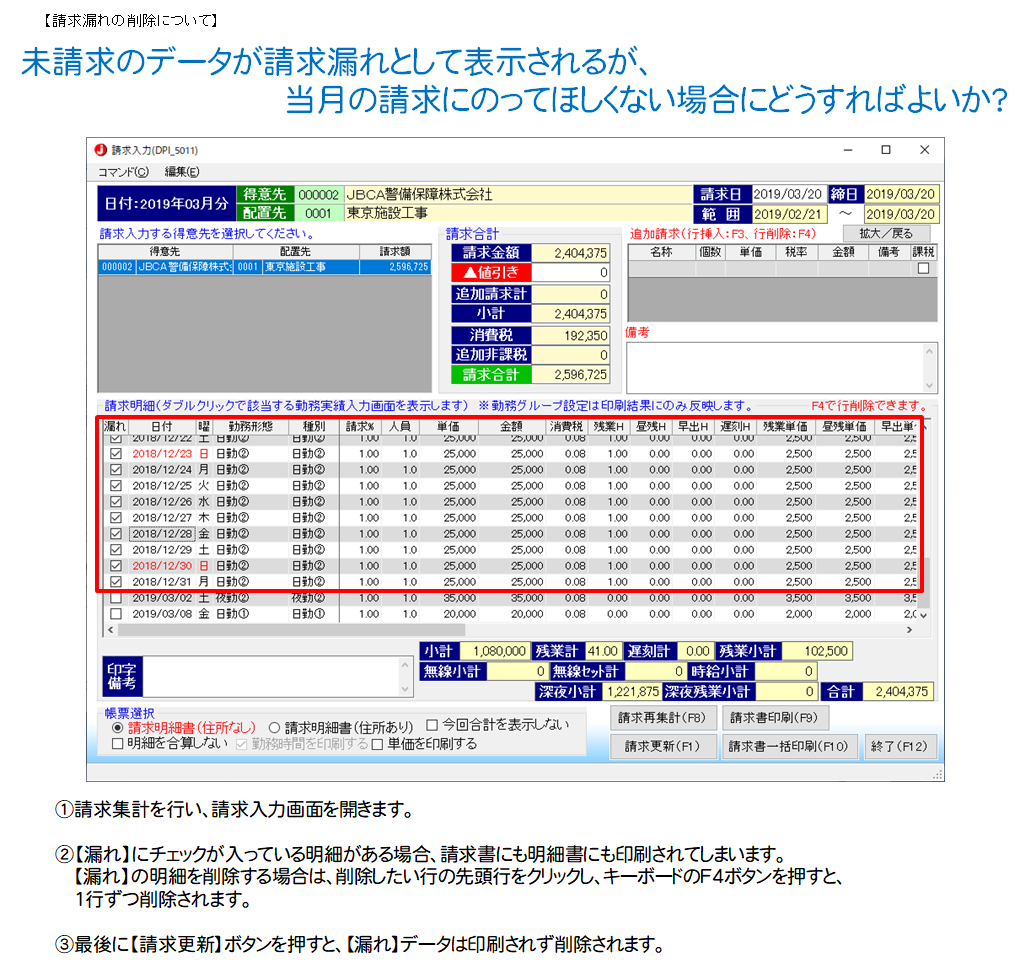Image resolution: width=1029 pixels, height=962 pixels.
Task: Uncheck the 漏れ box for 2018/12/28
Action: 115,534
